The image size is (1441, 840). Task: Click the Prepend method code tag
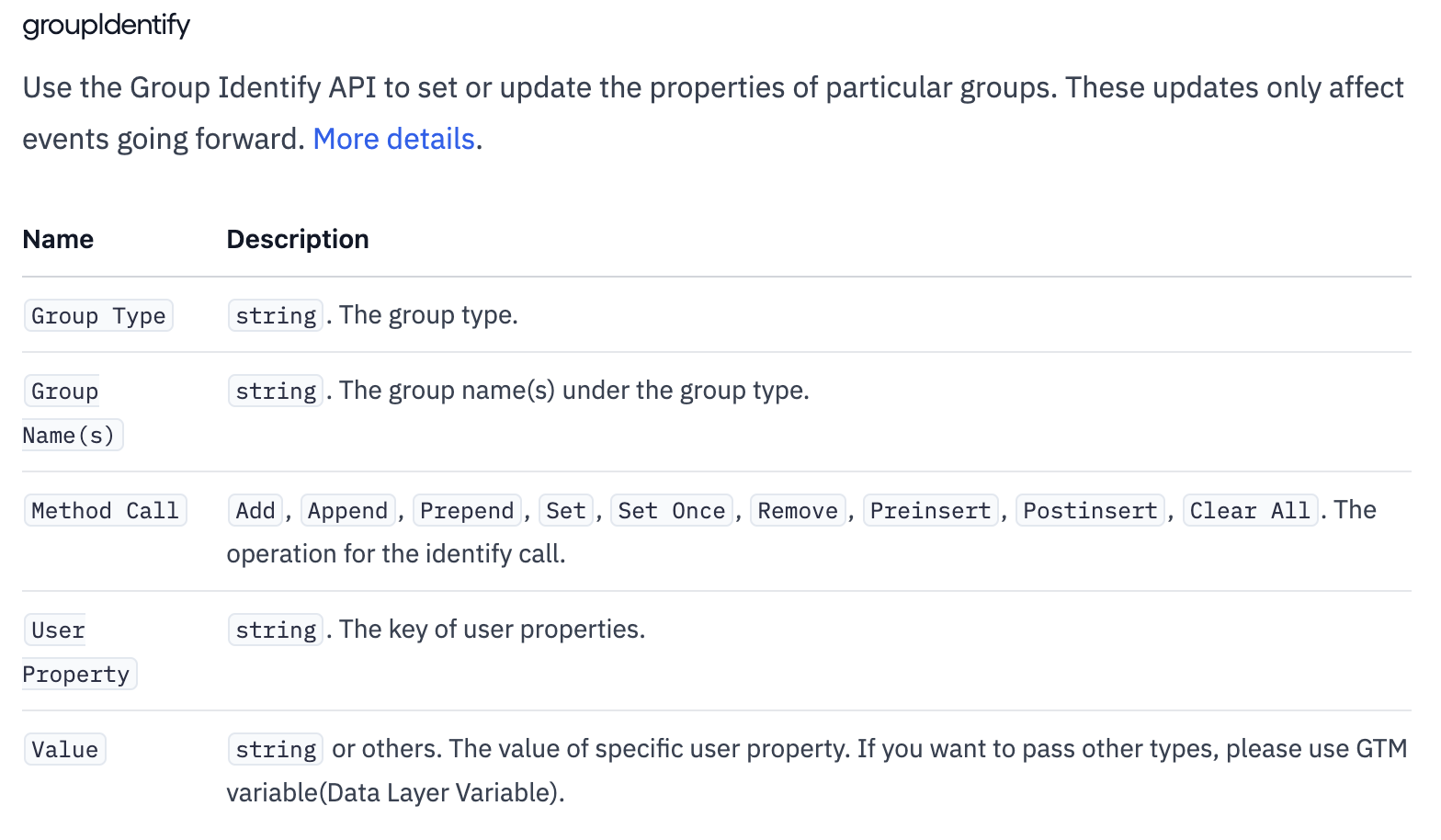click(x=467, y=511)
